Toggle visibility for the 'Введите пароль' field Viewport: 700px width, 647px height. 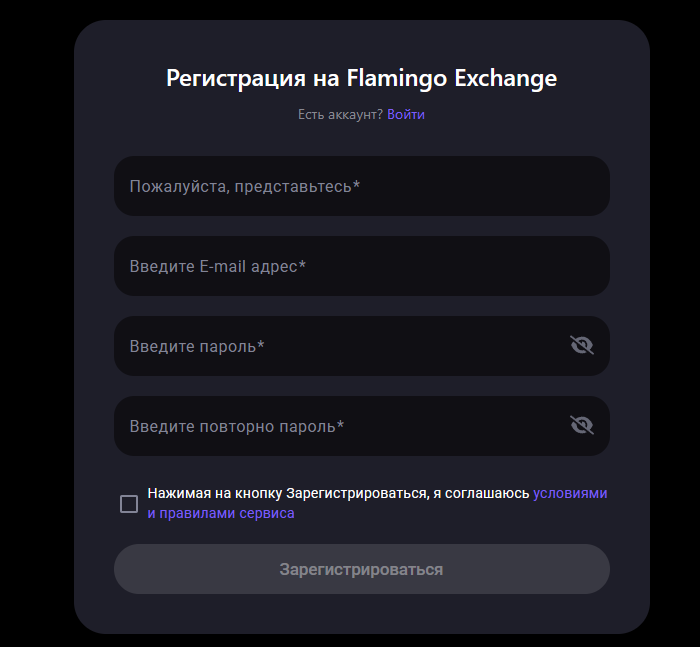tap(581, 346)
